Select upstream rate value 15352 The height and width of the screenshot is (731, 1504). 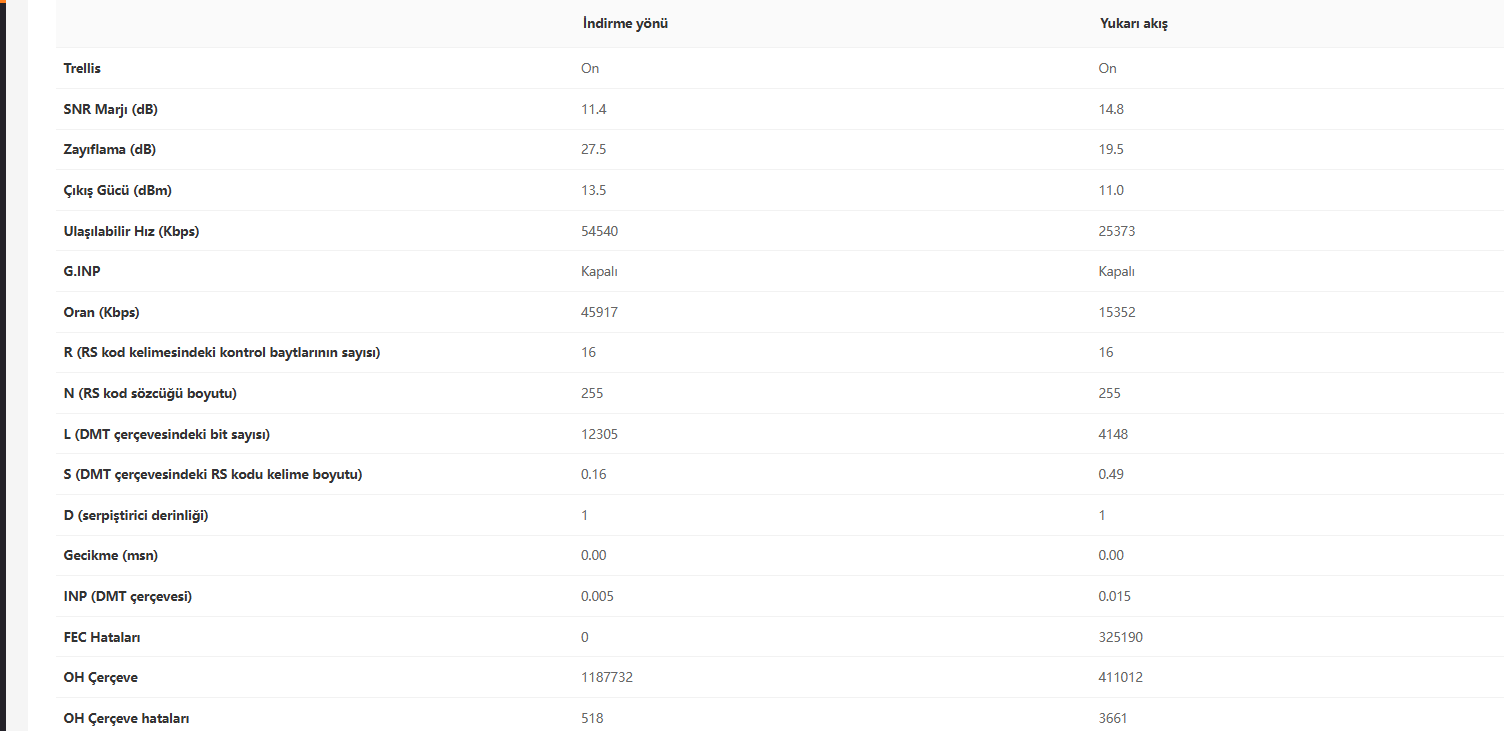1117,312
